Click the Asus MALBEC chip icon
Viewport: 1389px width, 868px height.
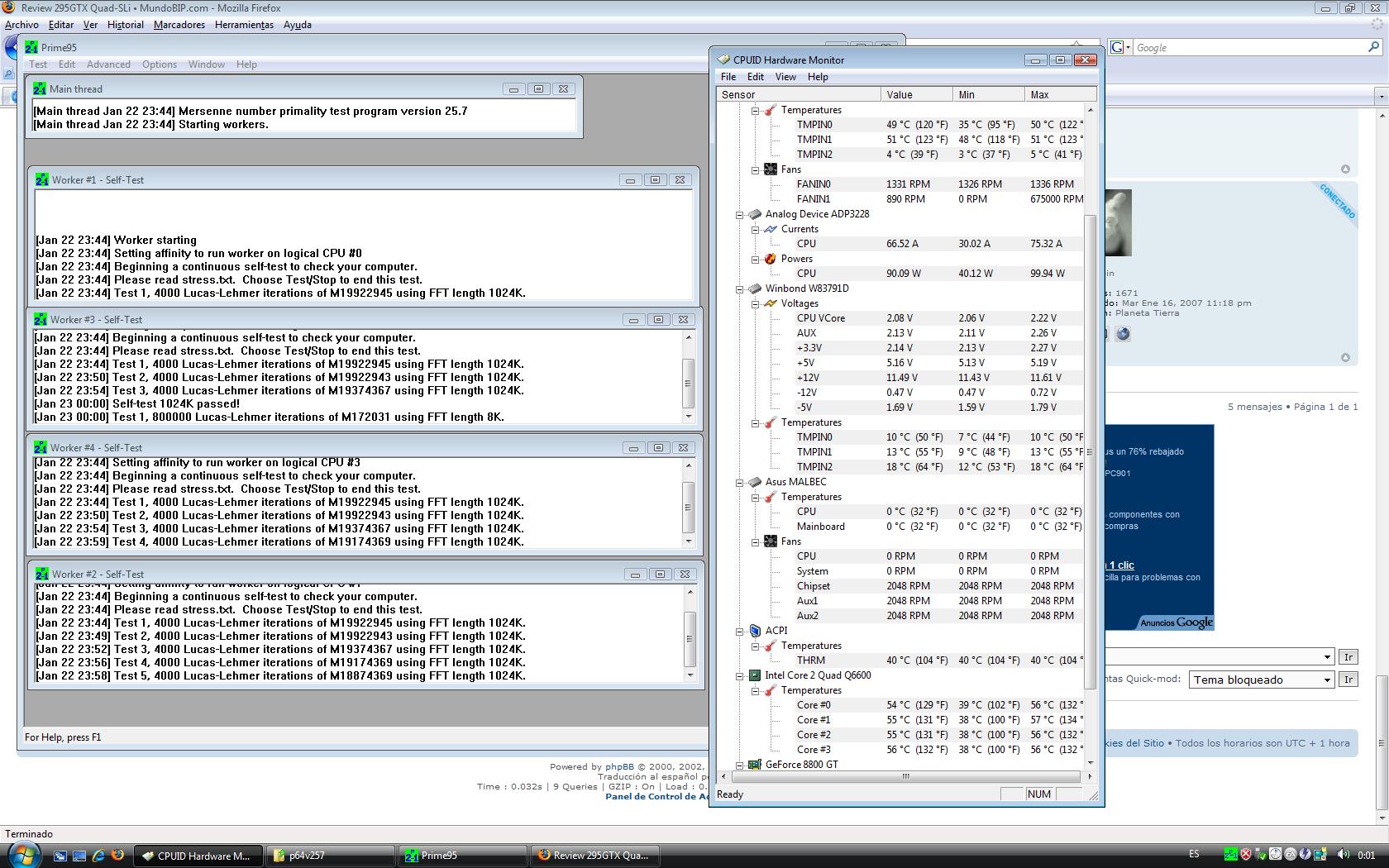click(x=755, y=482)
